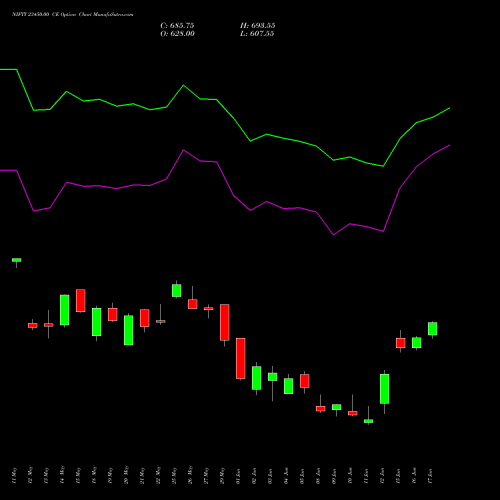Image resolution: width=500 pixels, height=500 pixels.
Task: Click the red candle for 05 Jun
Action: [x=305, y=381]
